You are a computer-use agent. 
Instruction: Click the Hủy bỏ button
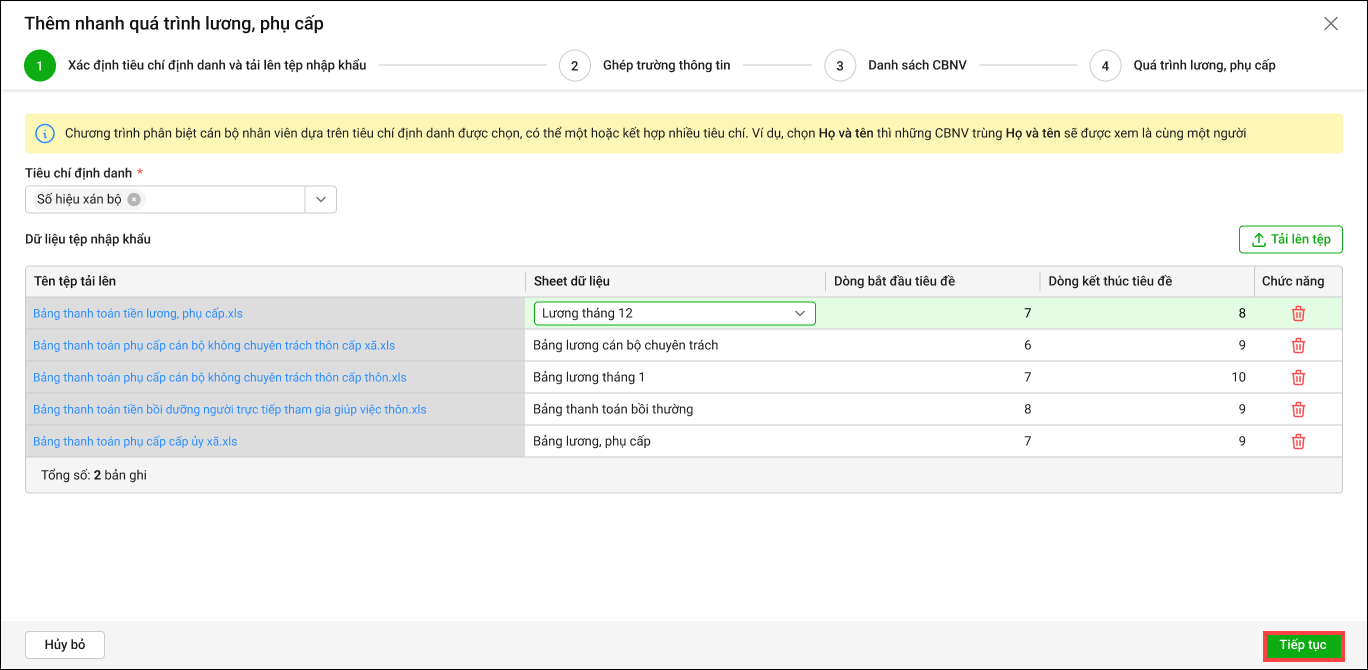pyautogui.click(x=65, y=645)
